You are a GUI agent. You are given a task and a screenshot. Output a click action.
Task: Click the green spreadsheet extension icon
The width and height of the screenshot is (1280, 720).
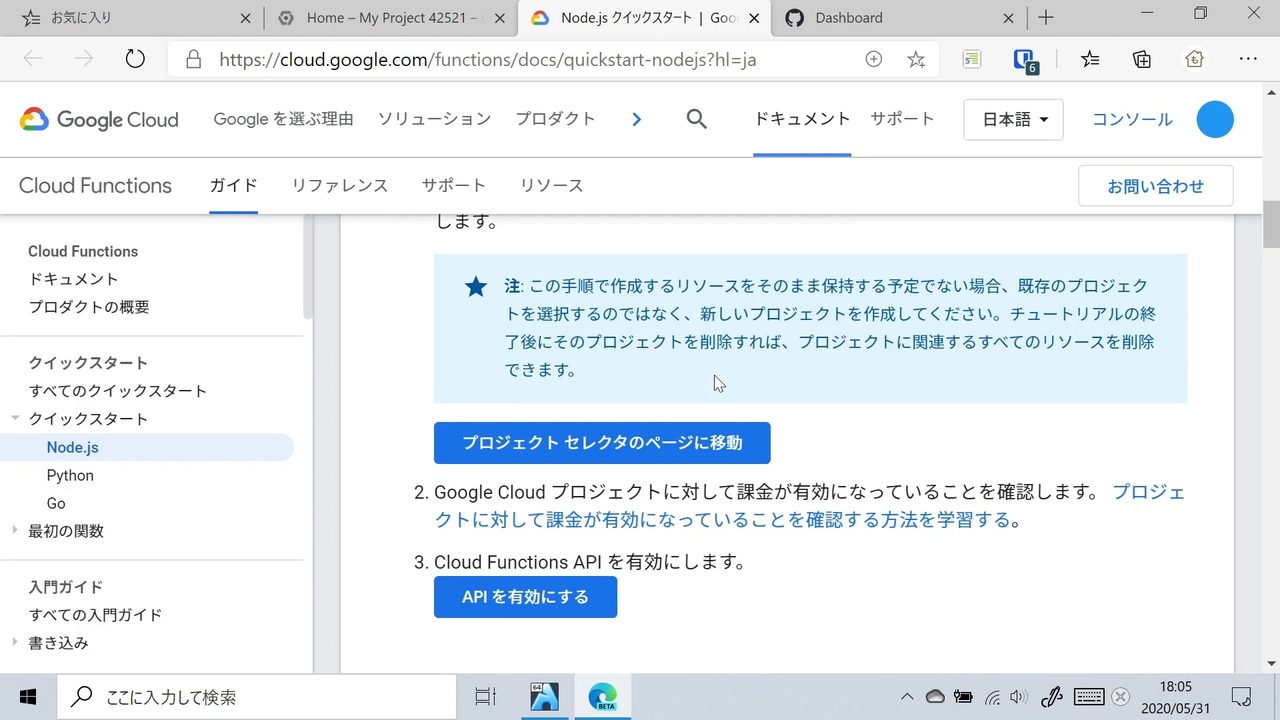pos(972,59)
